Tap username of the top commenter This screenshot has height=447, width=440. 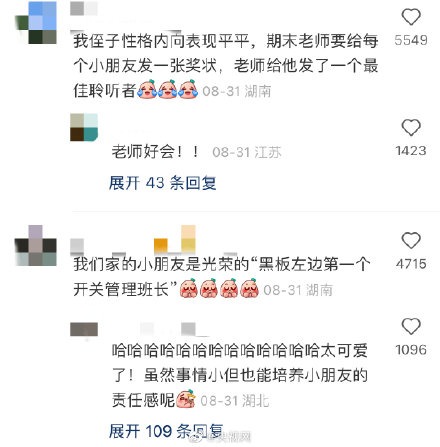pos(84,9)
